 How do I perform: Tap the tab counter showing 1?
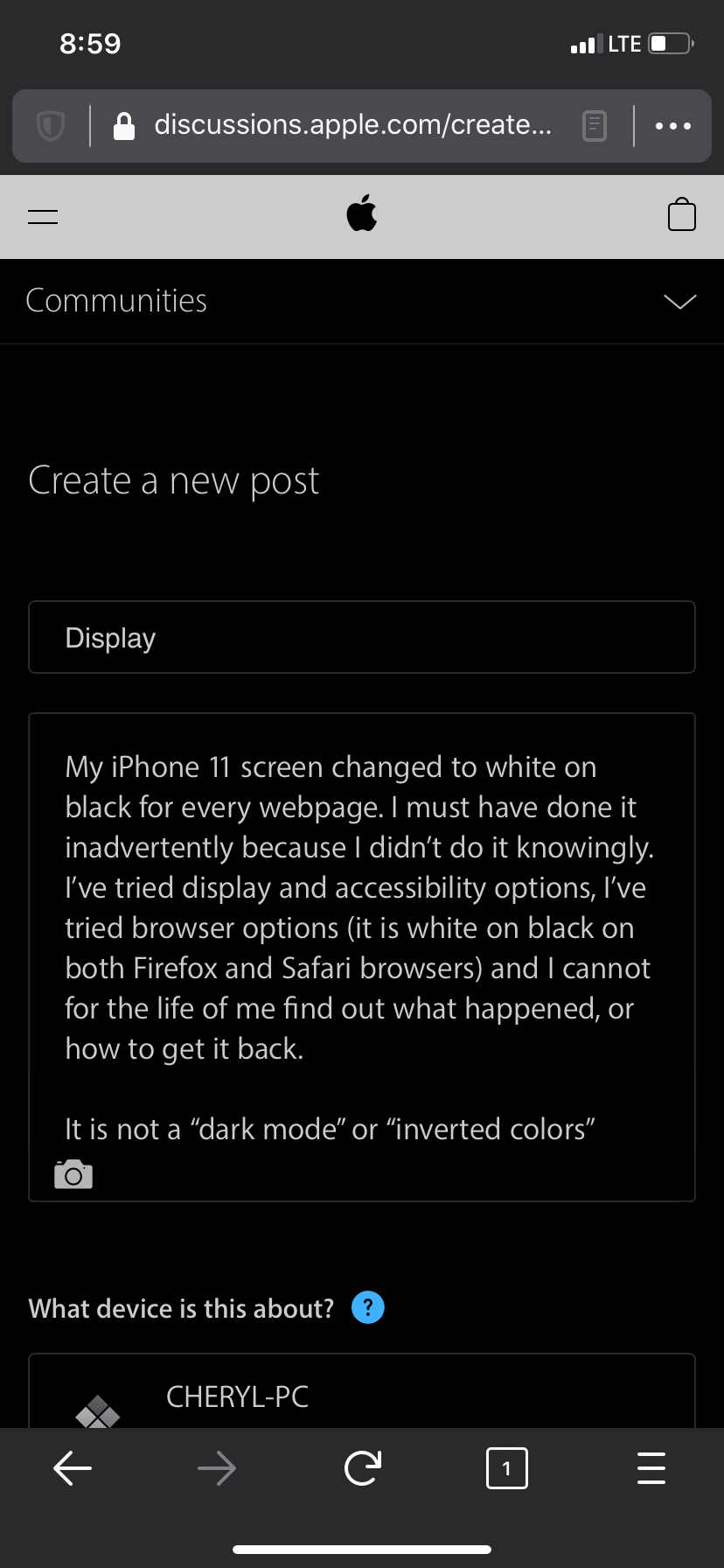tap(506, 1468)
